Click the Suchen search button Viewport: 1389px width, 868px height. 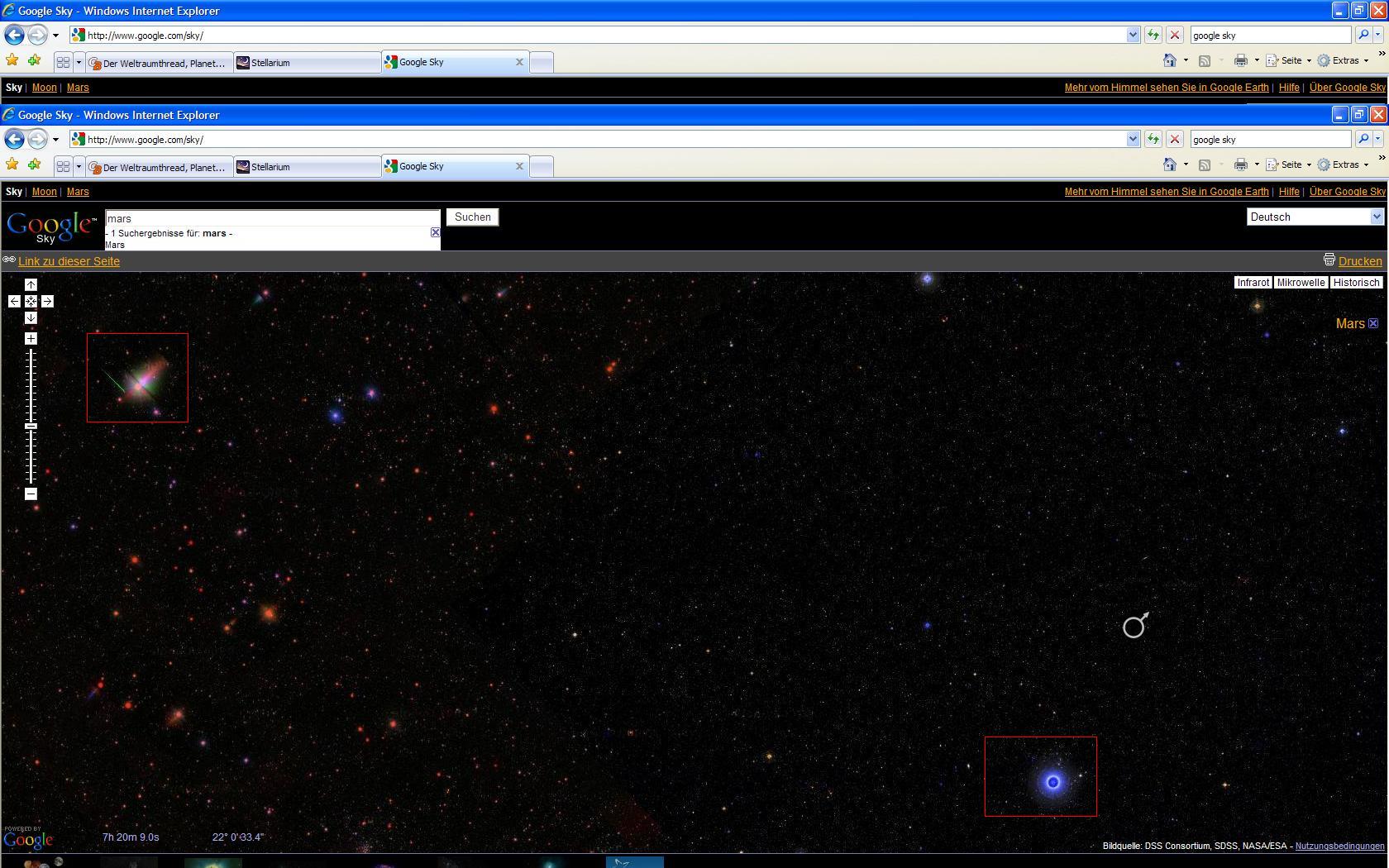473,217
